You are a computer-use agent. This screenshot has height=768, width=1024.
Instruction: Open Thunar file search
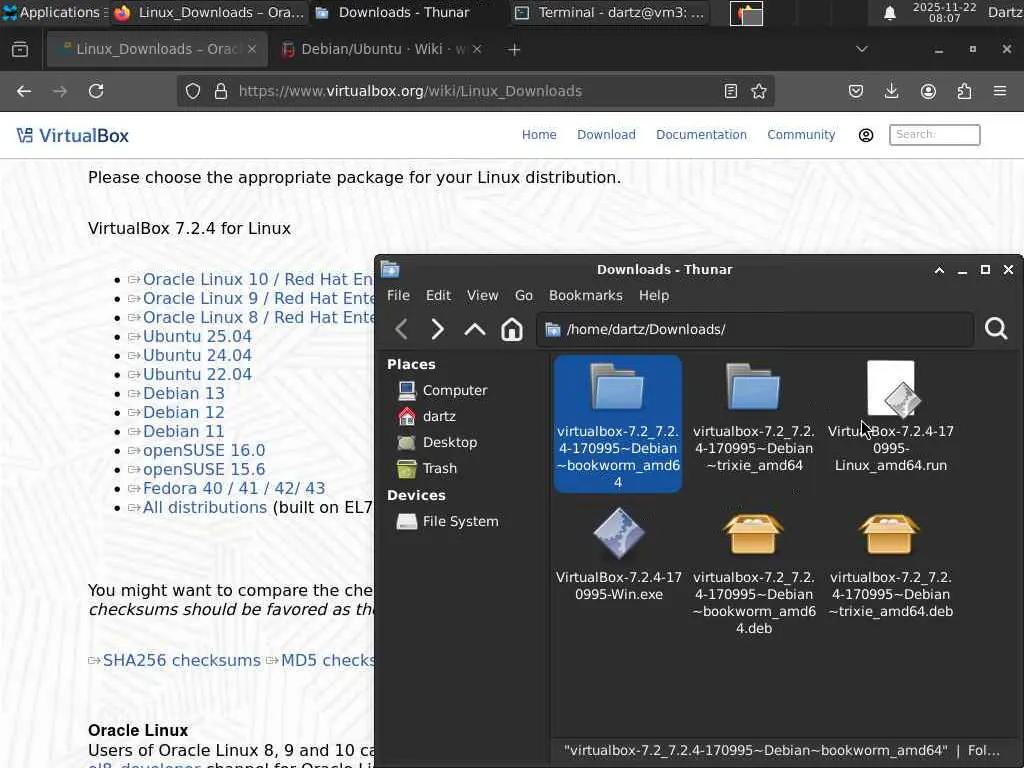click(x=996, y=329)
